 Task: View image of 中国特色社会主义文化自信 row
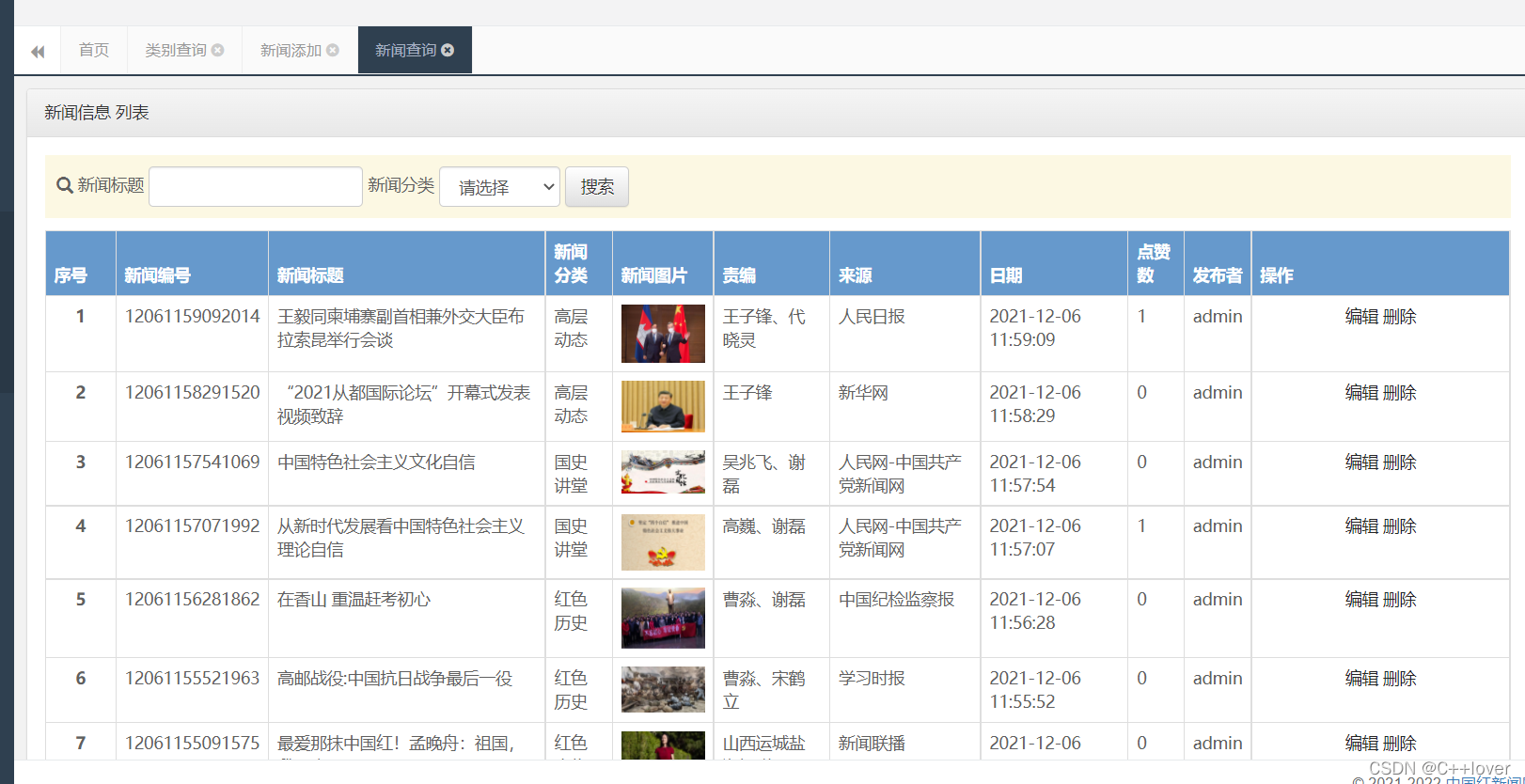pyautogui.click(x=663, y=472)
